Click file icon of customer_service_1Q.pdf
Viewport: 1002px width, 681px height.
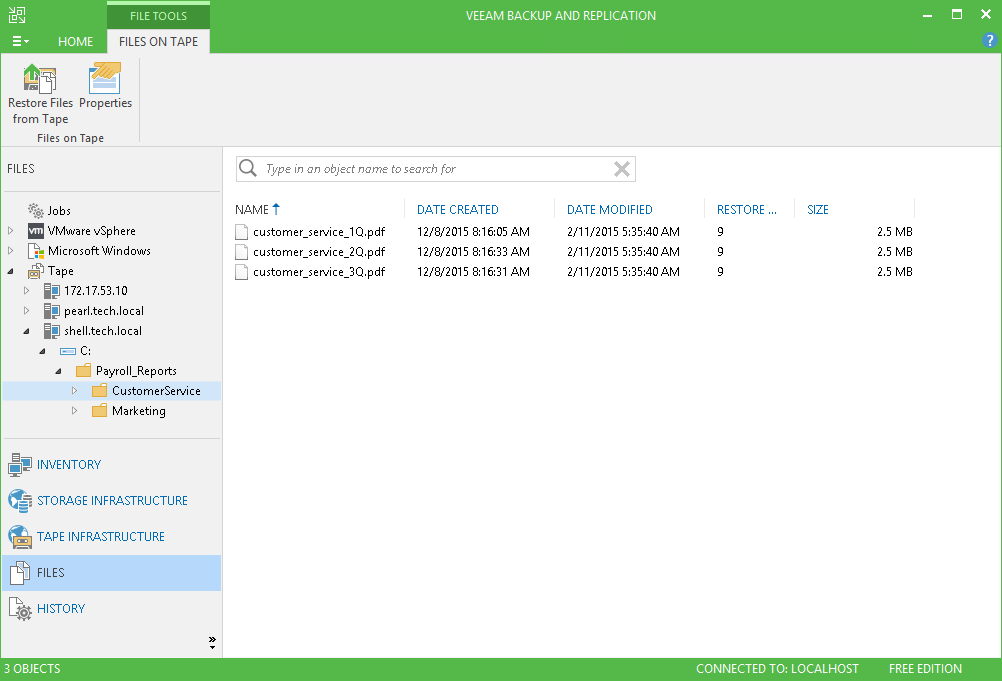coord(242,232)
